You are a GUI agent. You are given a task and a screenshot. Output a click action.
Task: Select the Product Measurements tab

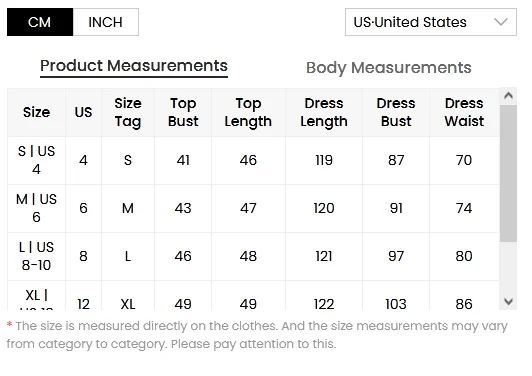coord(134,66)
